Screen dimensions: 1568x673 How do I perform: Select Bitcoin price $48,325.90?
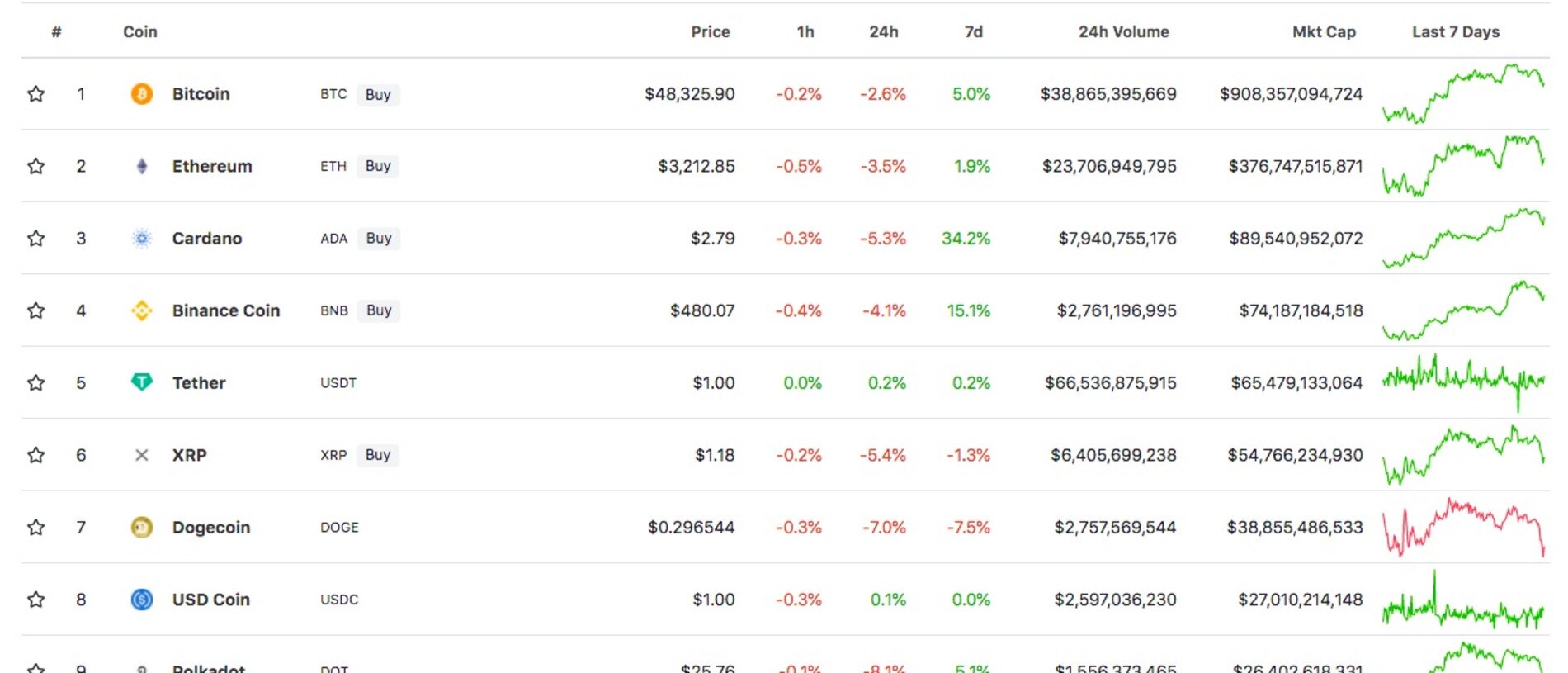point(690,94)
